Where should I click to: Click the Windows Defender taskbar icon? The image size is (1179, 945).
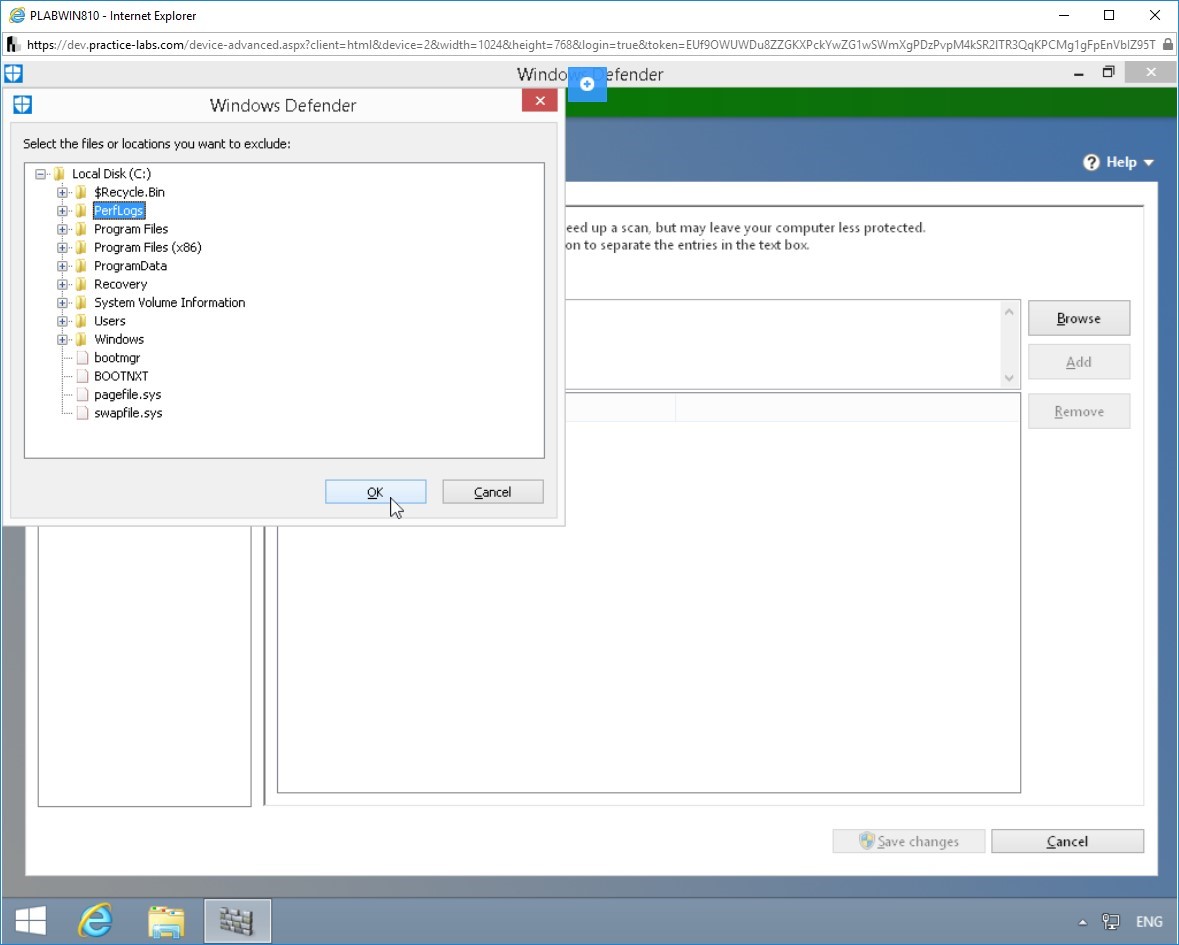point(237,921)
